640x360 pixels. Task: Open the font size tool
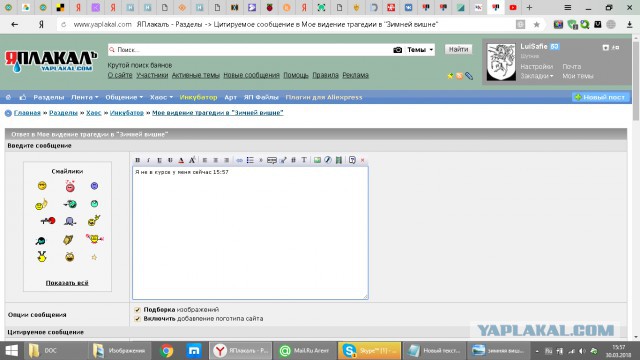(x=192, y=160)
